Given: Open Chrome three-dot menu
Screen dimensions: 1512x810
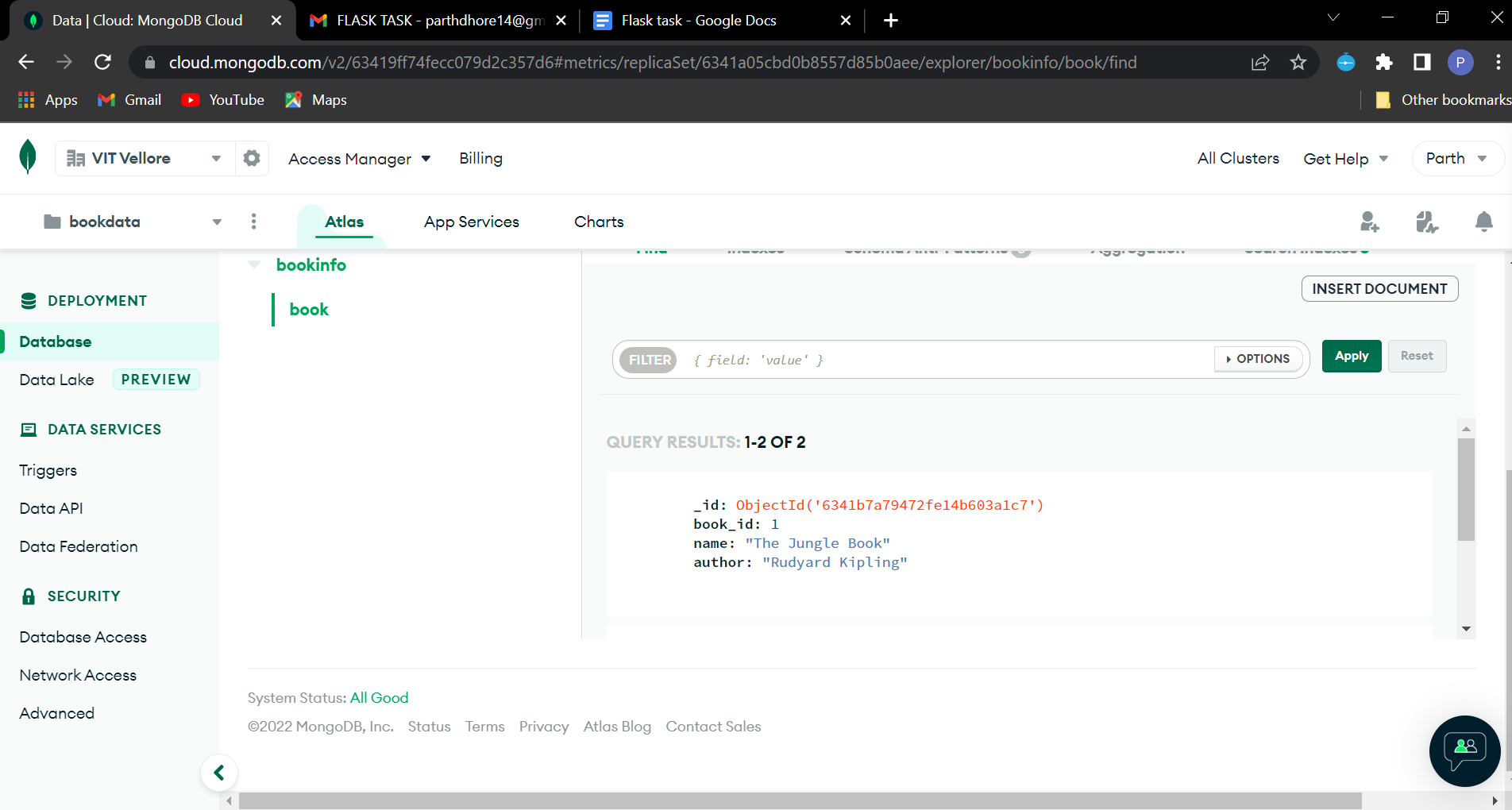Looking at the screenshot, I should pyautogui.click(x=1498, y=62).
